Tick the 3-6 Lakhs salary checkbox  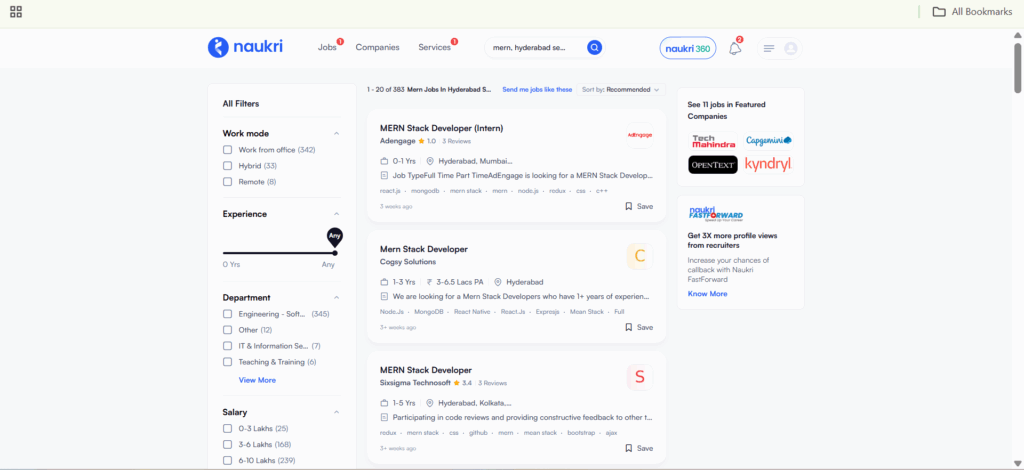point(228,444)
